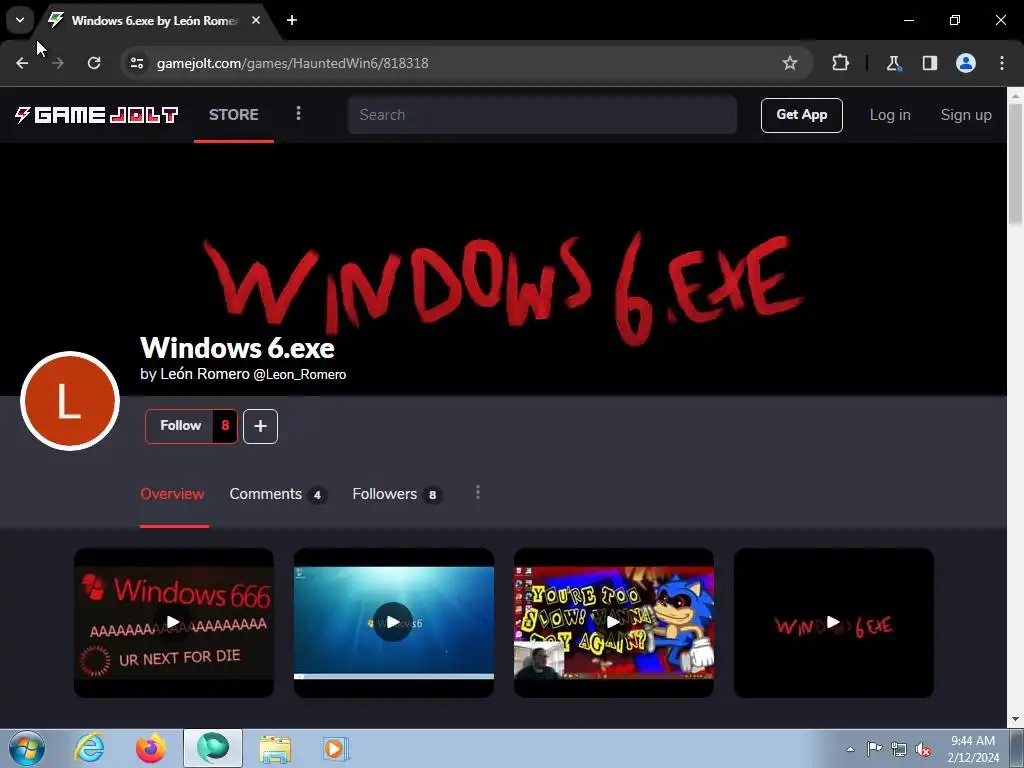Click the Get App button
The image size is (1024, 768).
(x=801, y=115)
